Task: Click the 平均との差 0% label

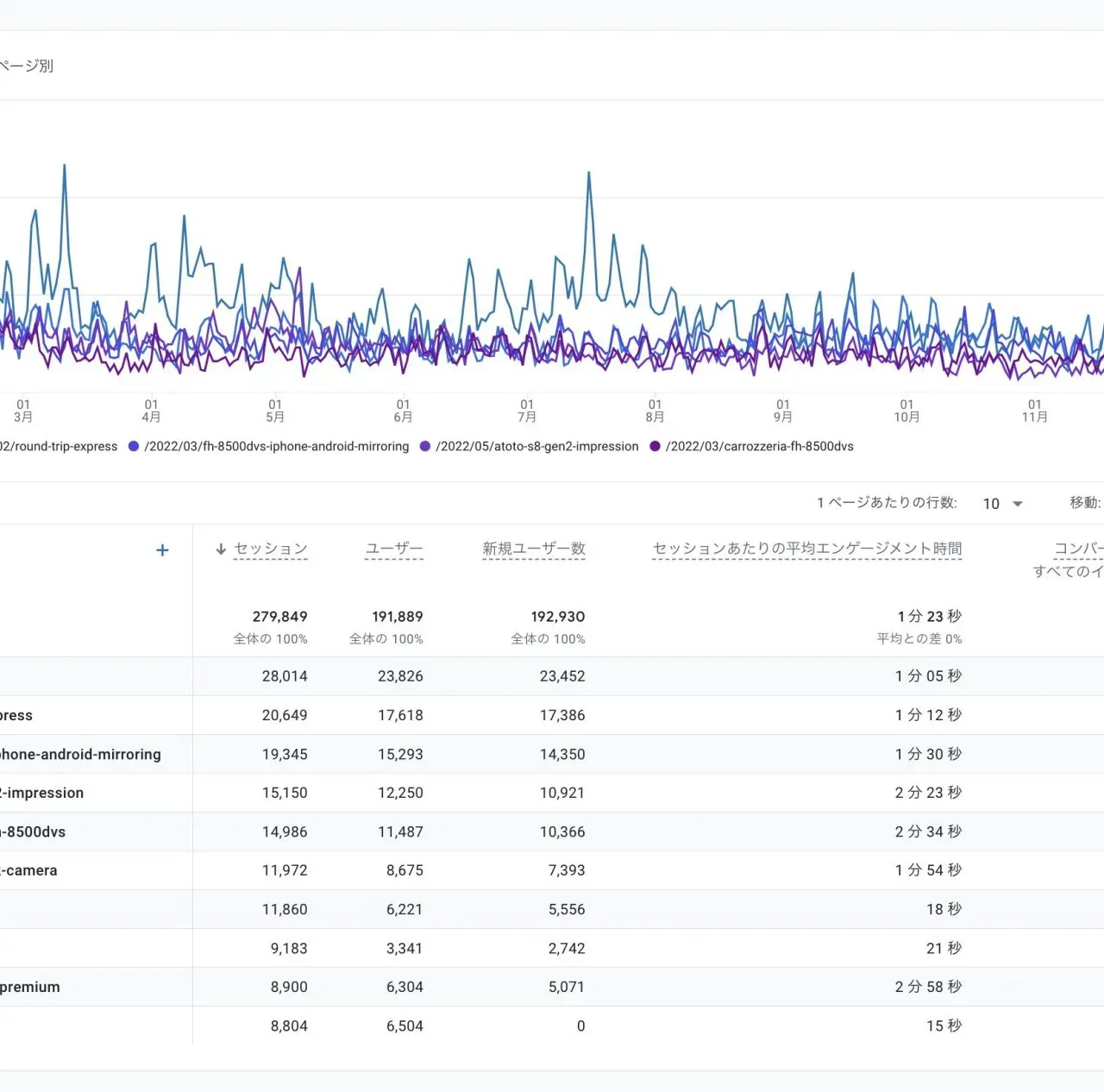Action: 919,639
